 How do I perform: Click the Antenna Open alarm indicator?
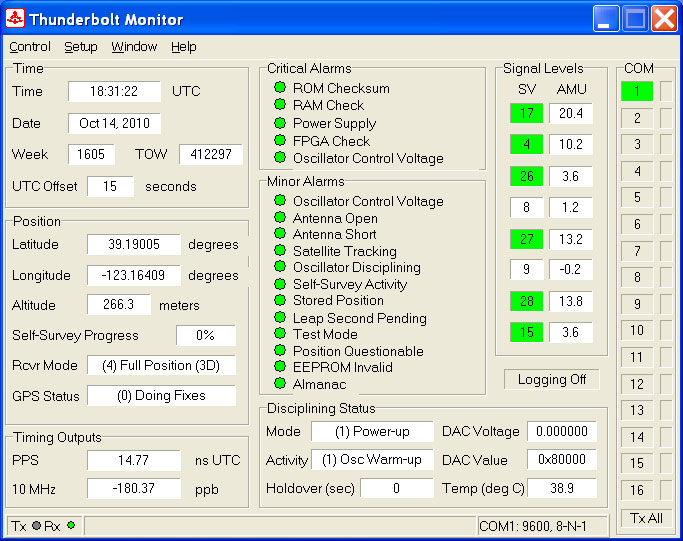280,217
